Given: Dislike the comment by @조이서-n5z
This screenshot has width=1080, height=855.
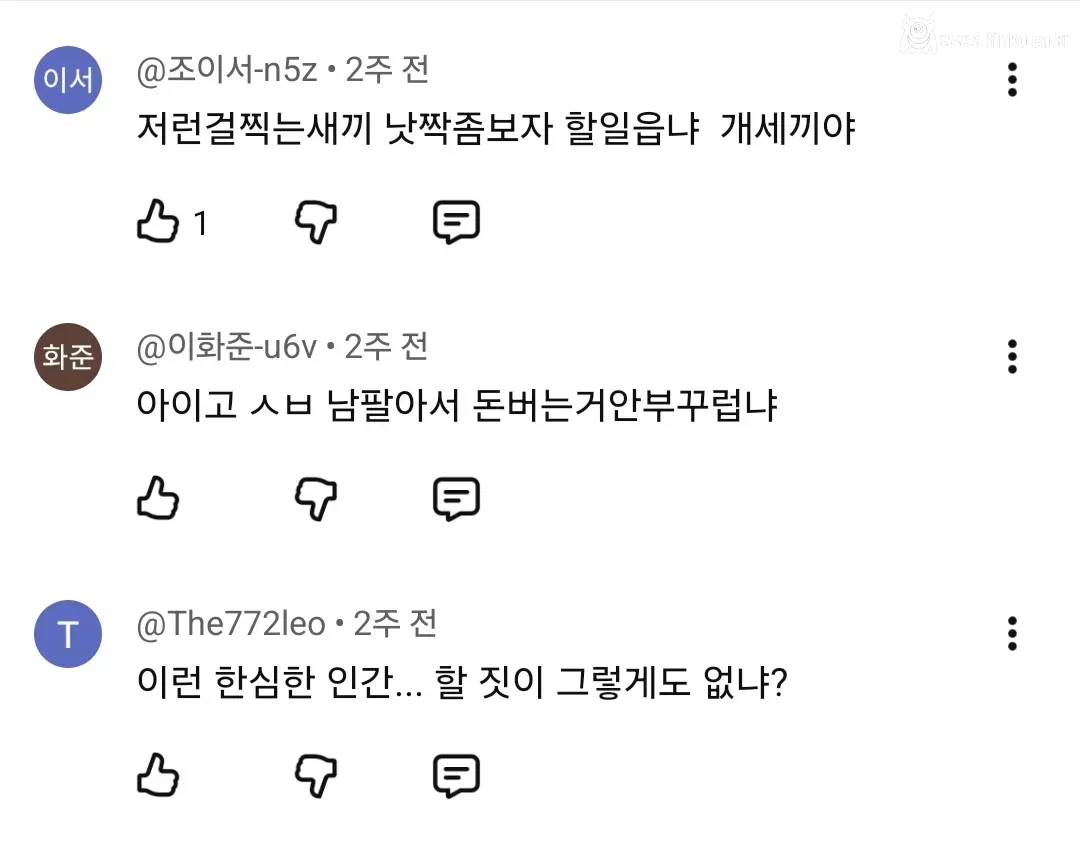Looking at the screenshot, I should pos(316,222).
